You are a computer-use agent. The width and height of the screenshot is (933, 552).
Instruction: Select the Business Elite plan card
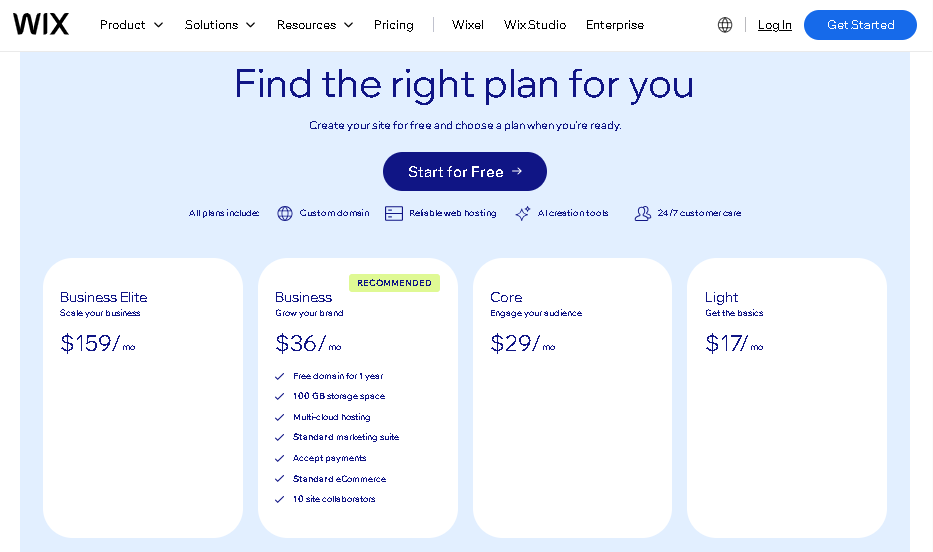pos(143,398)
